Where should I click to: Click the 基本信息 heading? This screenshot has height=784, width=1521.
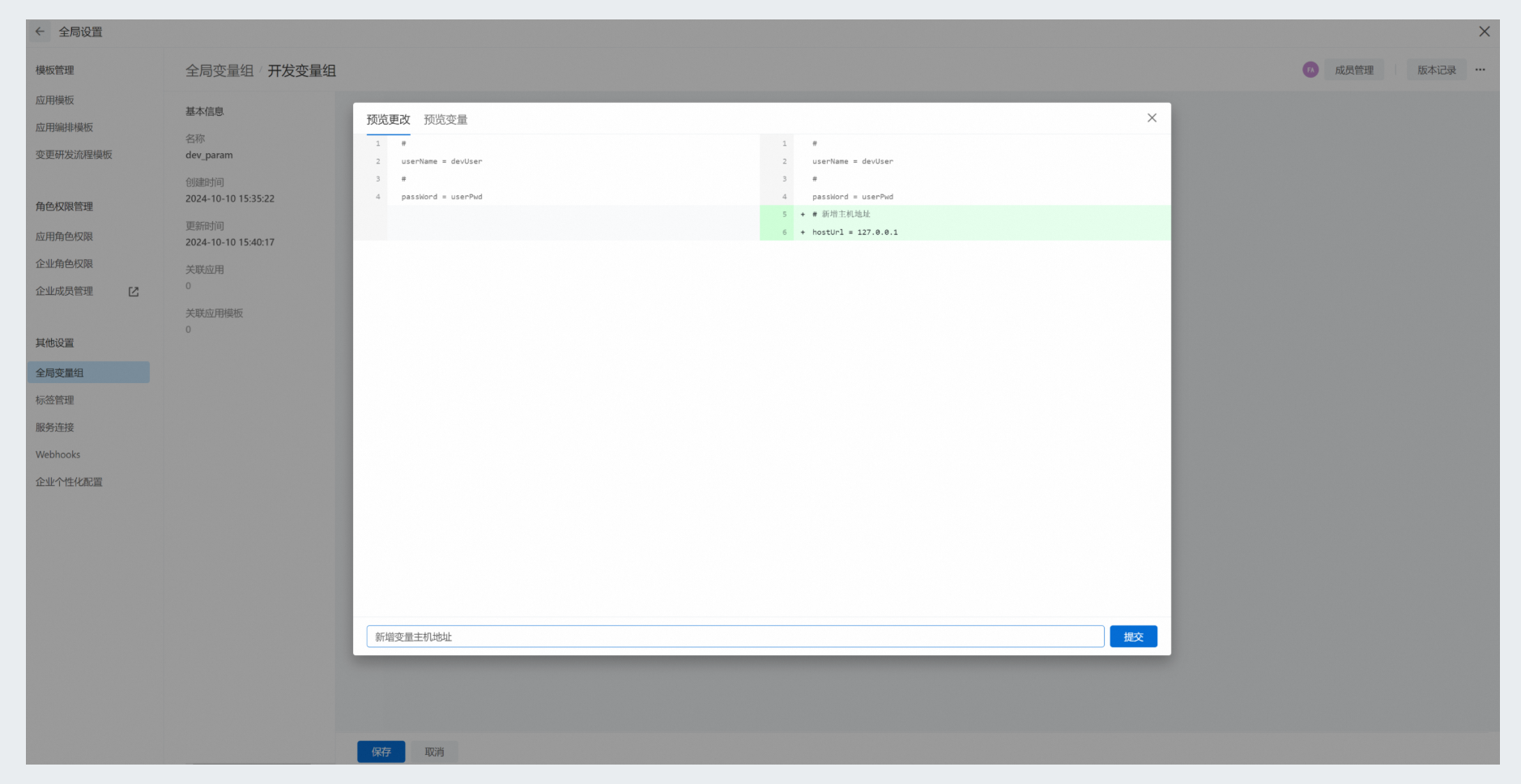point(204,112)
